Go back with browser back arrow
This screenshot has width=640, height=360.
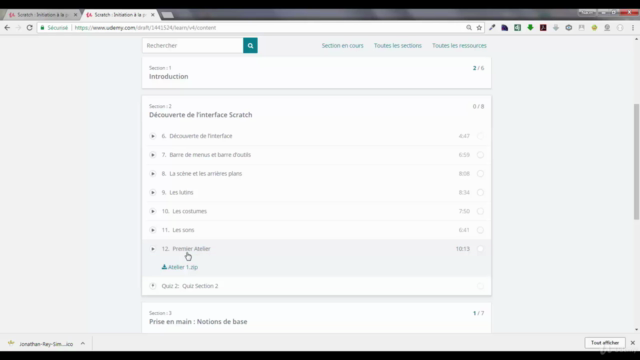(x=7, y=28)
